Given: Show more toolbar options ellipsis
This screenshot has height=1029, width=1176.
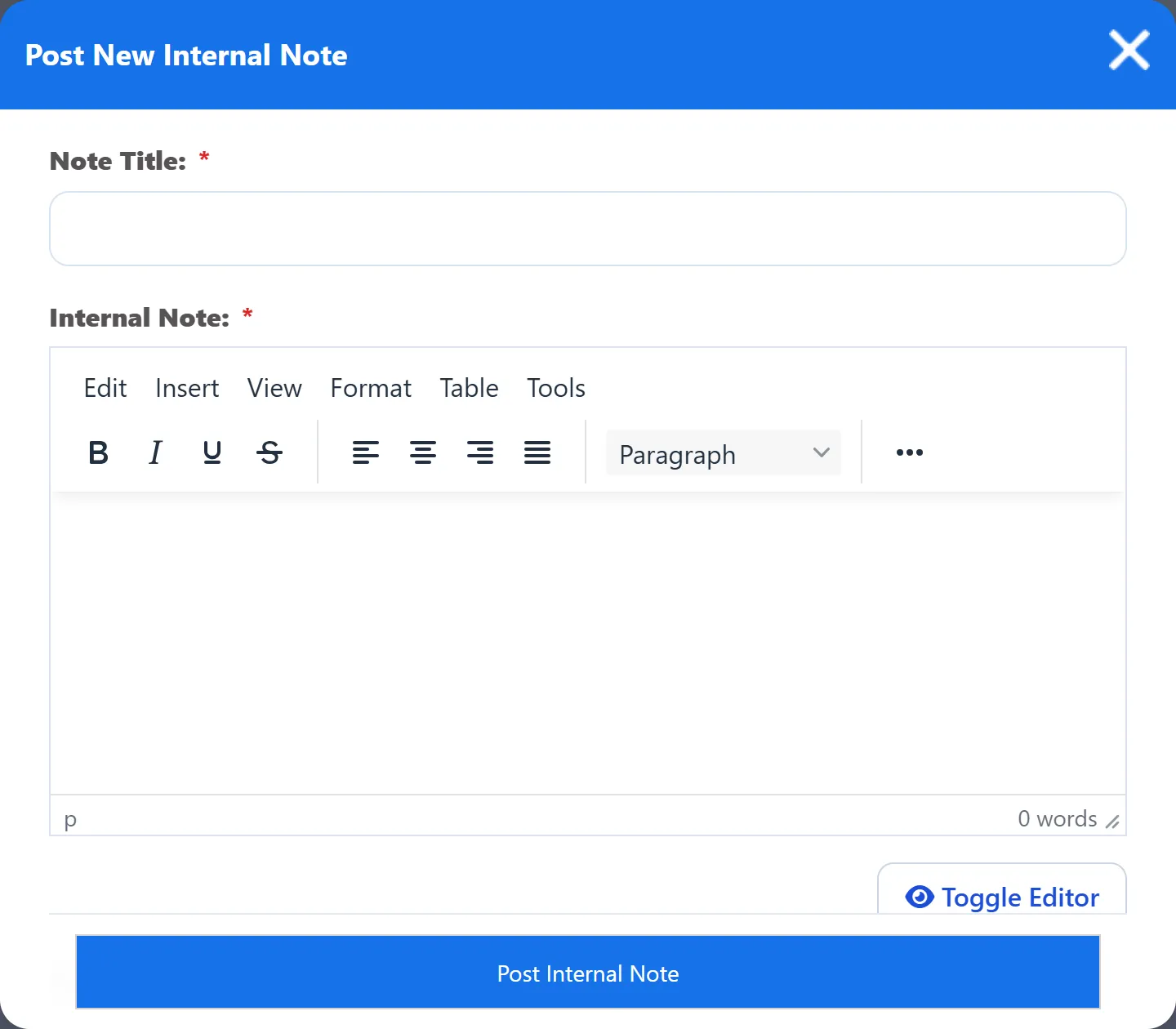Looking at the screenshot, I should pyautogui.click(x=910, y=452).
